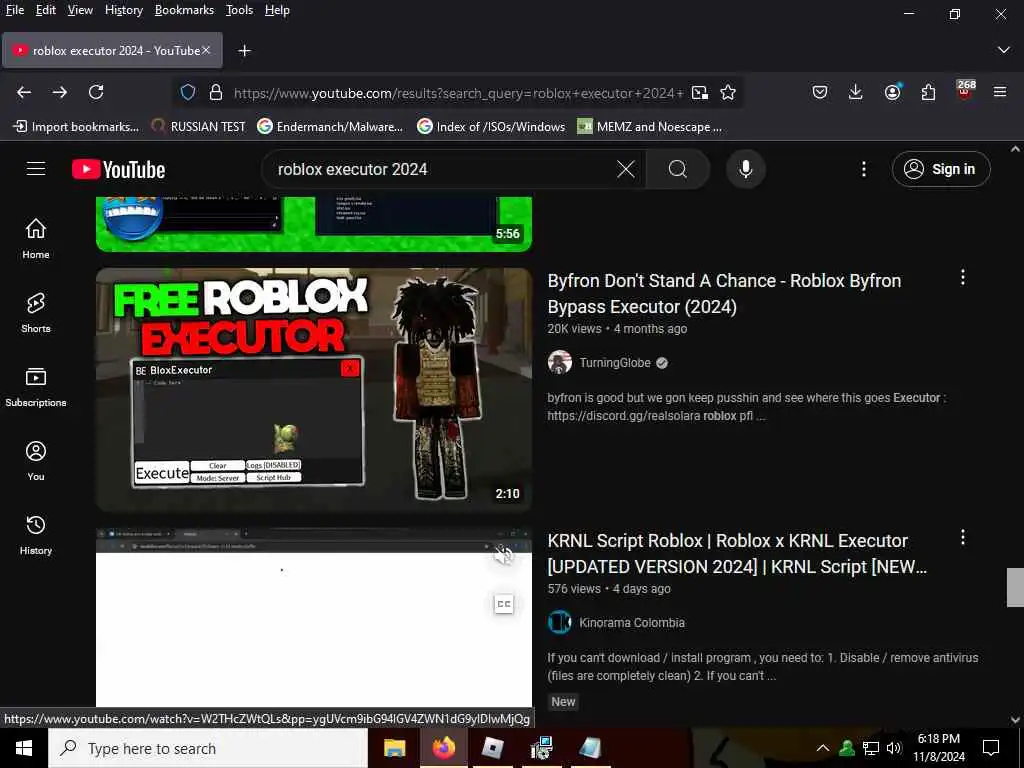The width and height of the screenshot is (1024, 768).
Task: Open the Endermanch/Malware bookmark
Action: (x=330, y=127)
